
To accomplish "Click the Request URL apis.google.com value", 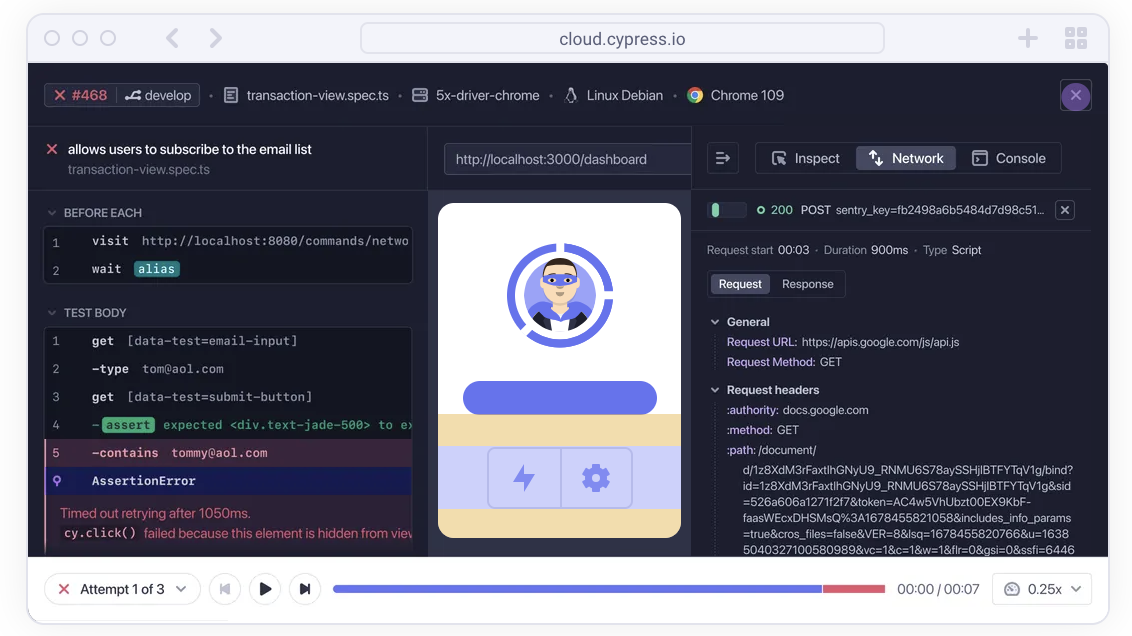I will pyautogui.click(x=880, y=342).
